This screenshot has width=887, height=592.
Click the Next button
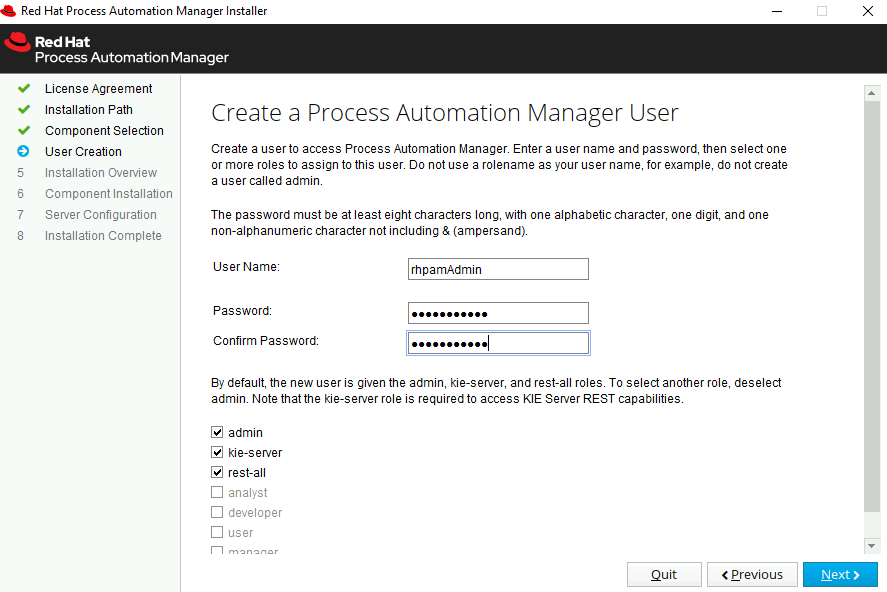point(840,574)
